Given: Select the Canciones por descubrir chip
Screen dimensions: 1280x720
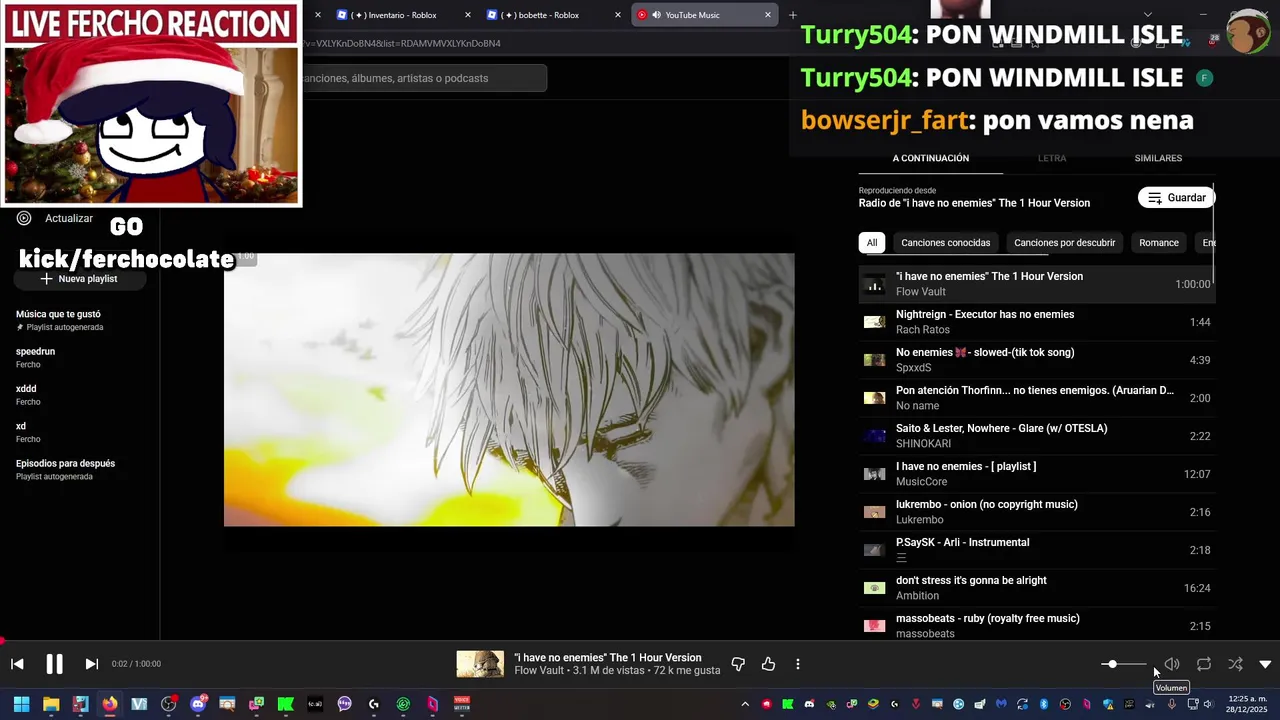Looking at the screenshot, I should tap(1064, 243).
